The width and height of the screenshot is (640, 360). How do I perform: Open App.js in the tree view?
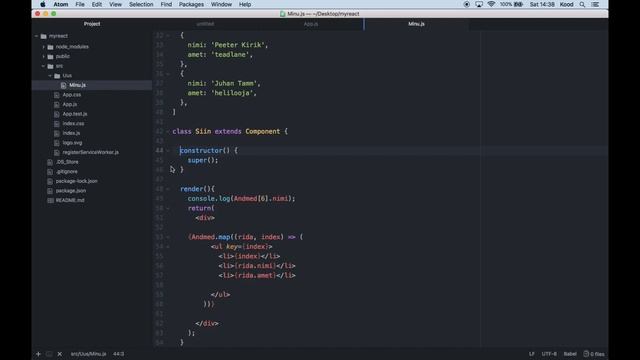pyautogui.click(x=70, y=104)
